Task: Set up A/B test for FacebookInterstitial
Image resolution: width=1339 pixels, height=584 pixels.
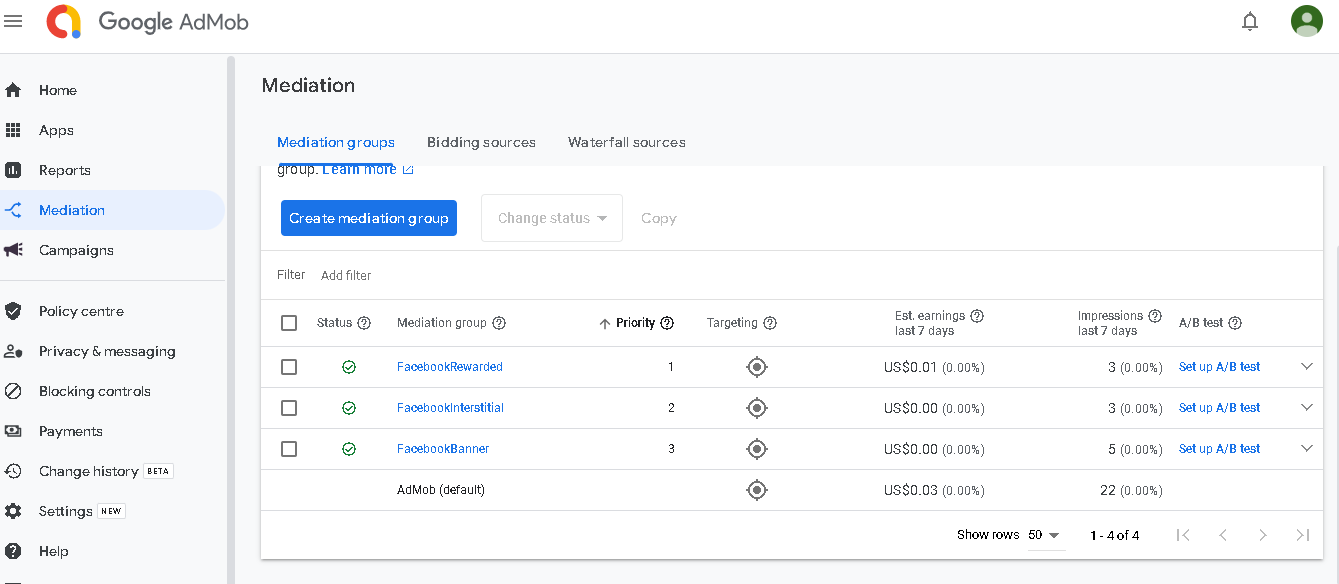Action: pyautogui.click(x=1219, y=408)
